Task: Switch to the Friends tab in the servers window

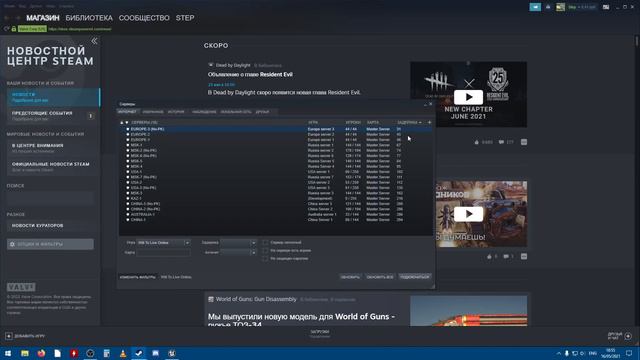Action: click(x=262, y=111)
